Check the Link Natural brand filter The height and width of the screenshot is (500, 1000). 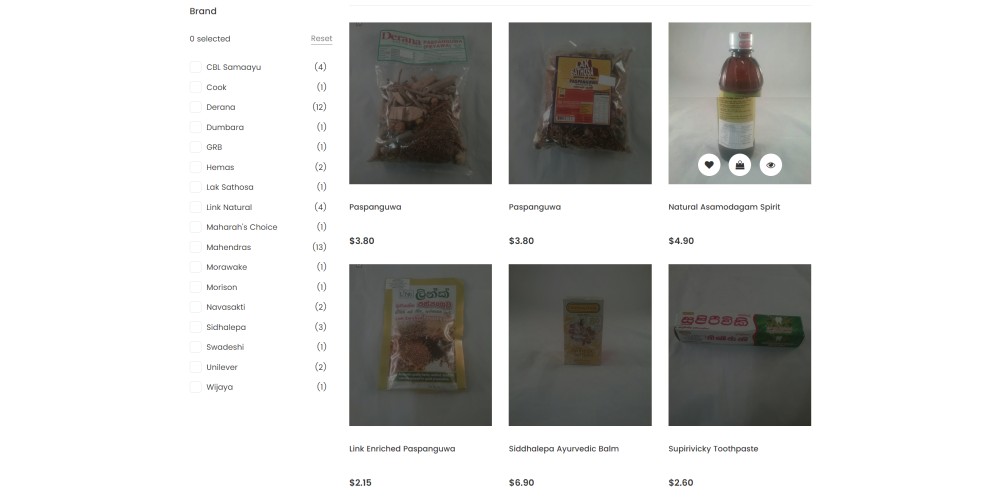click(195, 207)
